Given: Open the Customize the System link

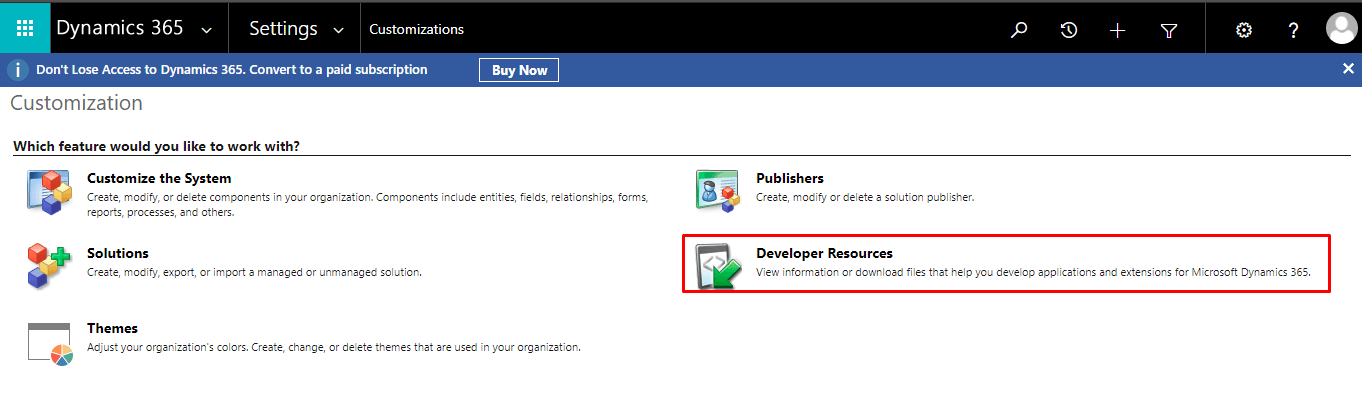Looking at the screenshot, I should pos(159,178).
